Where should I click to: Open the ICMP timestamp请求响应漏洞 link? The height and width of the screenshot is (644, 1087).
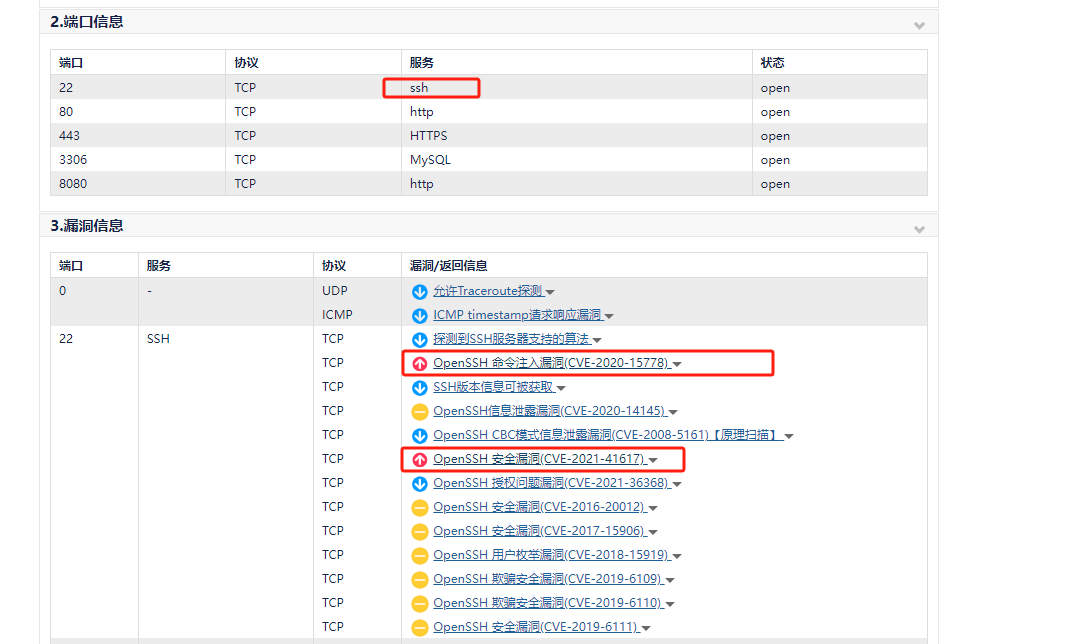pos(517,315)
